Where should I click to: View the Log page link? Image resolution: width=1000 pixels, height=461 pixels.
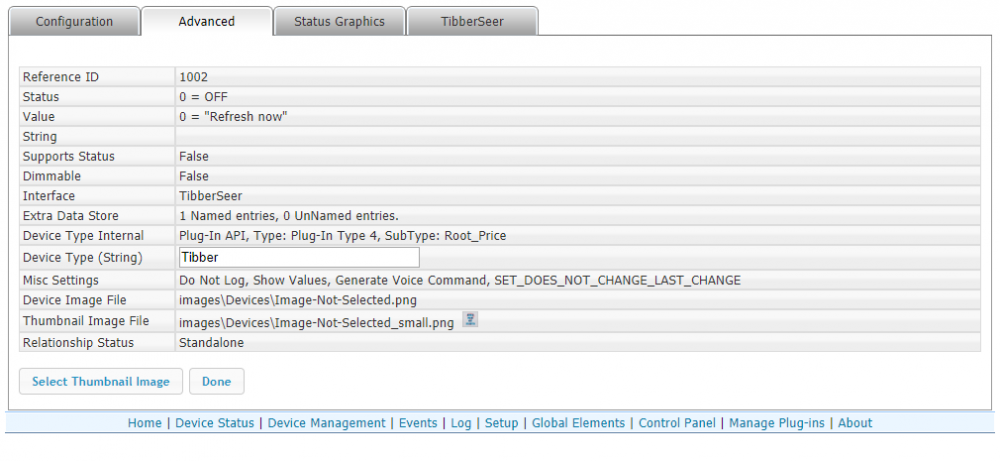pos(461,423)
